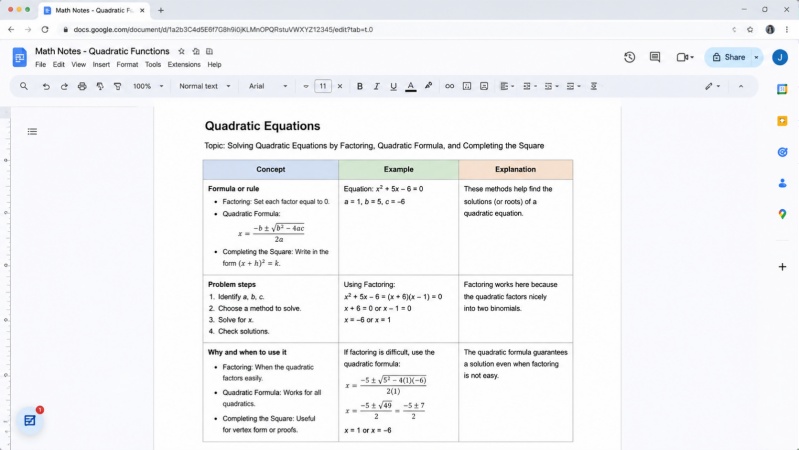This screenshot has height=450, width=799.
Task: Open the Google account avatar J
Action: tap(780, 57)
